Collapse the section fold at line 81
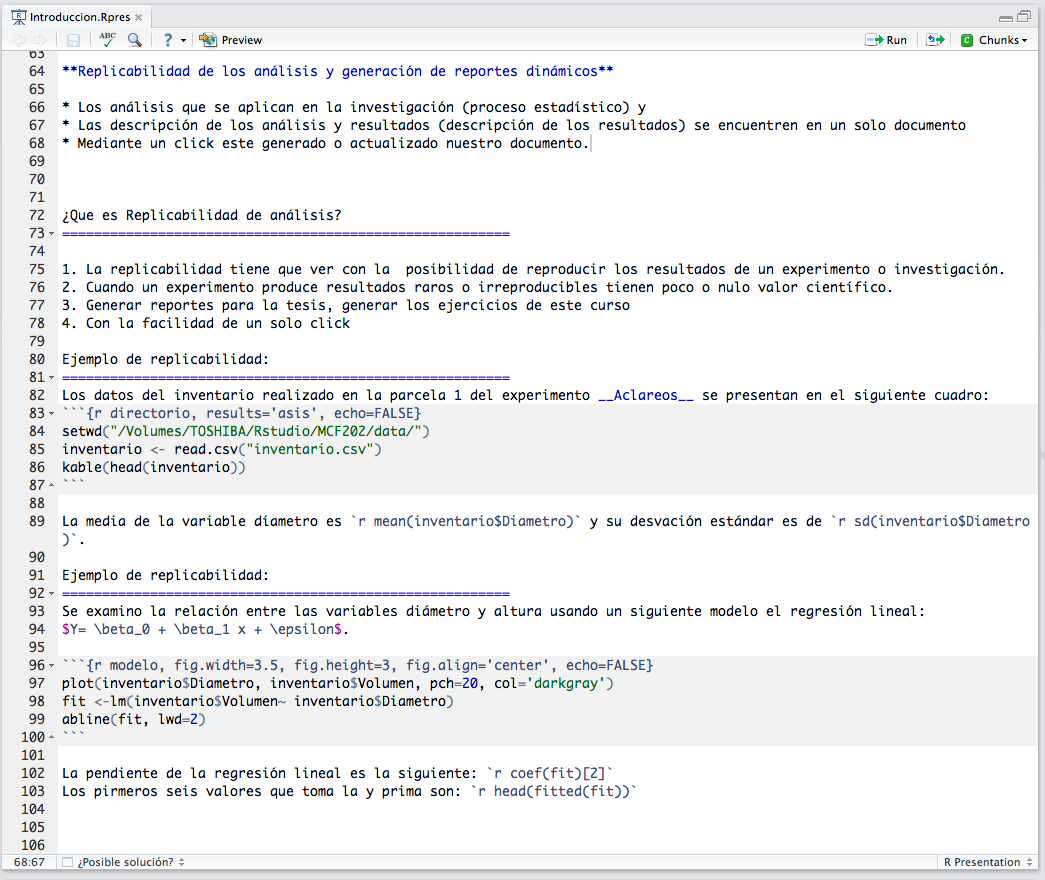This screenshot has width=1045, height=880. [x=51, y=377]
